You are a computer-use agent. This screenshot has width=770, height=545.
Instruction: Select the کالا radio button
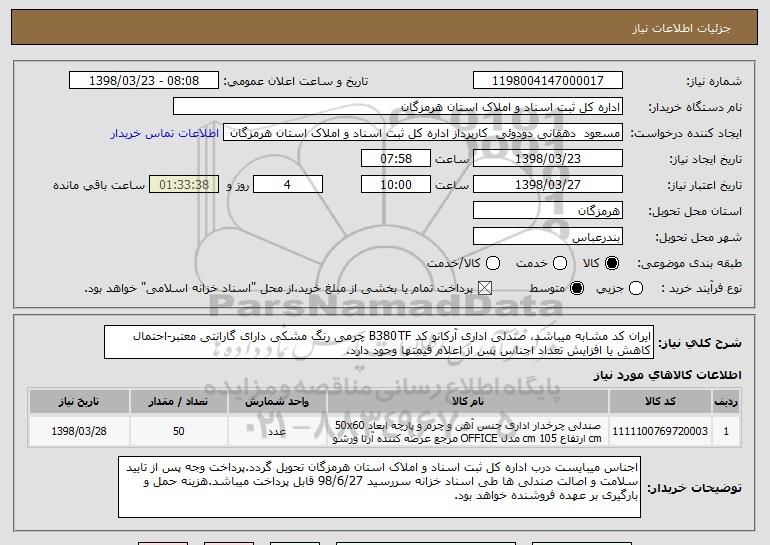pos(612,263)
